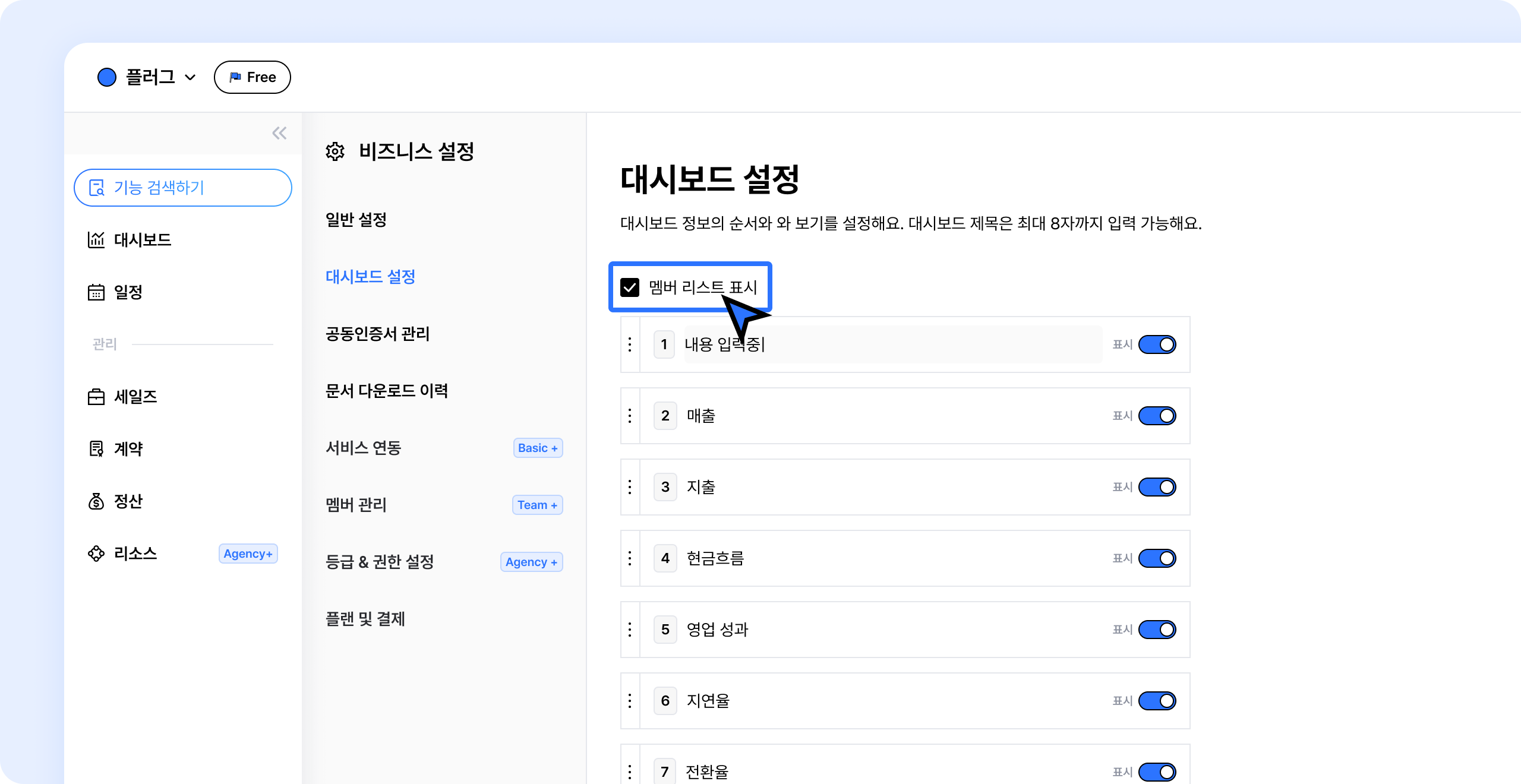Click the gear icon beside 비즈니스 설정
Viewport: 1521px width, 784px height.
pyautogui.click(x=335, y=151)
